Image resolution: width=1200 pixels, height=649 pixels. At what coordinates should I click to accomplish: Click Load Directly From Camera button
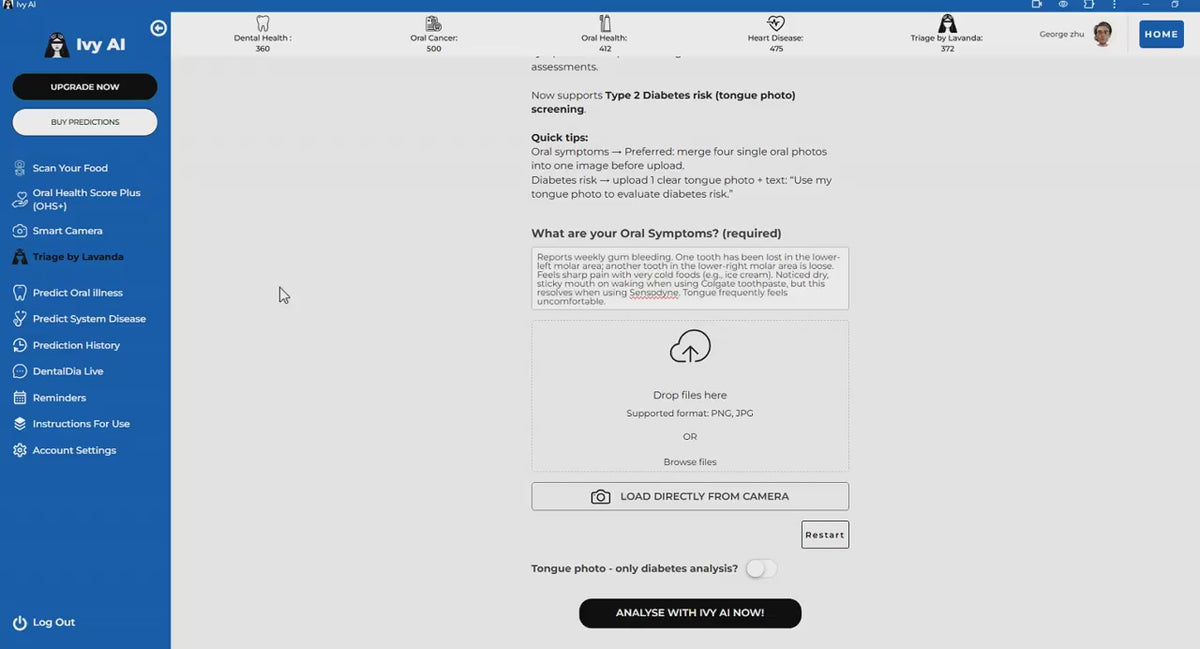(x=690, y=496)
